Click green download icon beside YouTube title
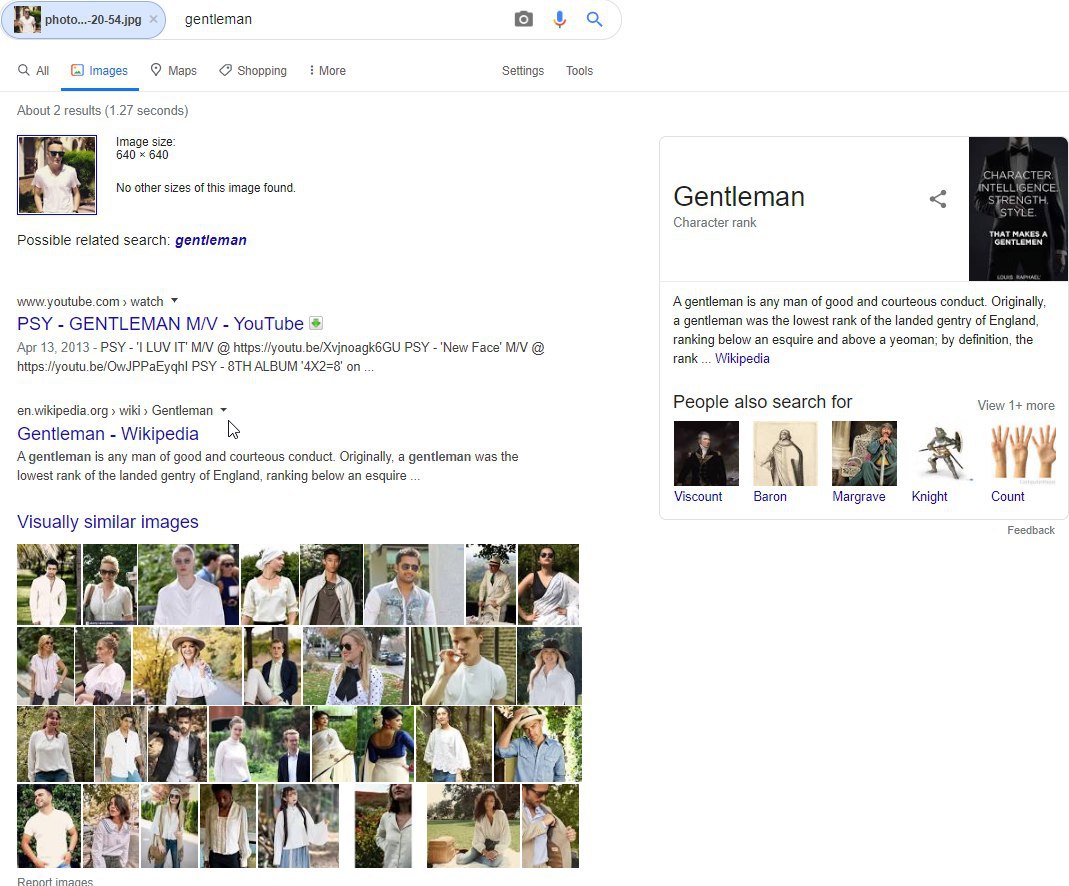This screenshot has width=1069, height=886. tap(316, 323)
